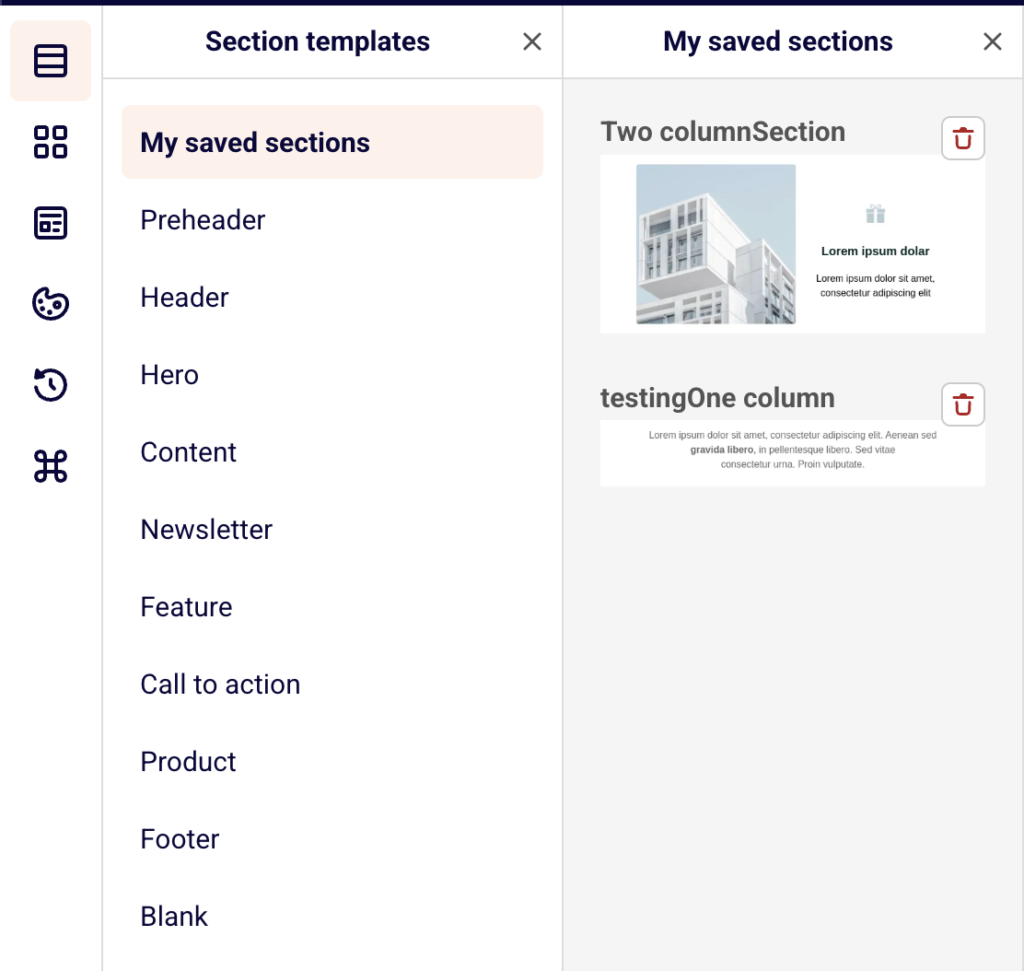This screenshot has height=971, width=1024.
Task: Select the Header category
Action: point(332,297)
